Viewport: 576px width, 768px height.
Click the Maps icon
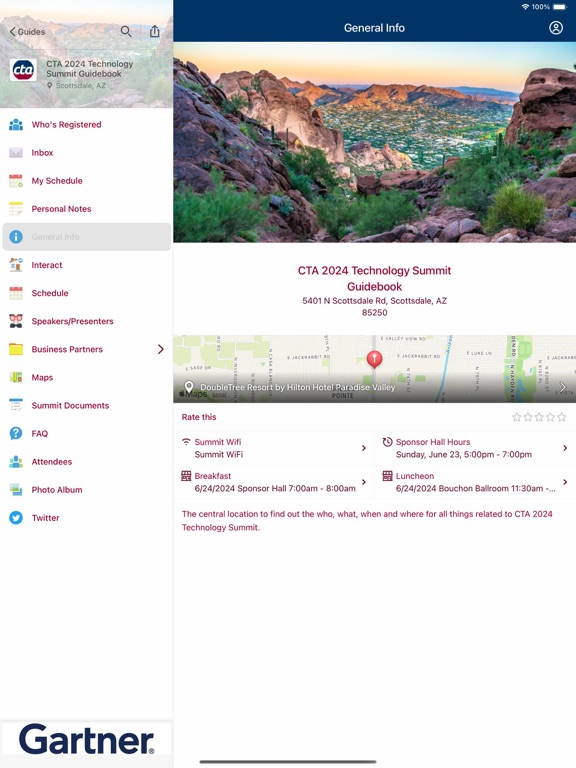tap(16, 377)
